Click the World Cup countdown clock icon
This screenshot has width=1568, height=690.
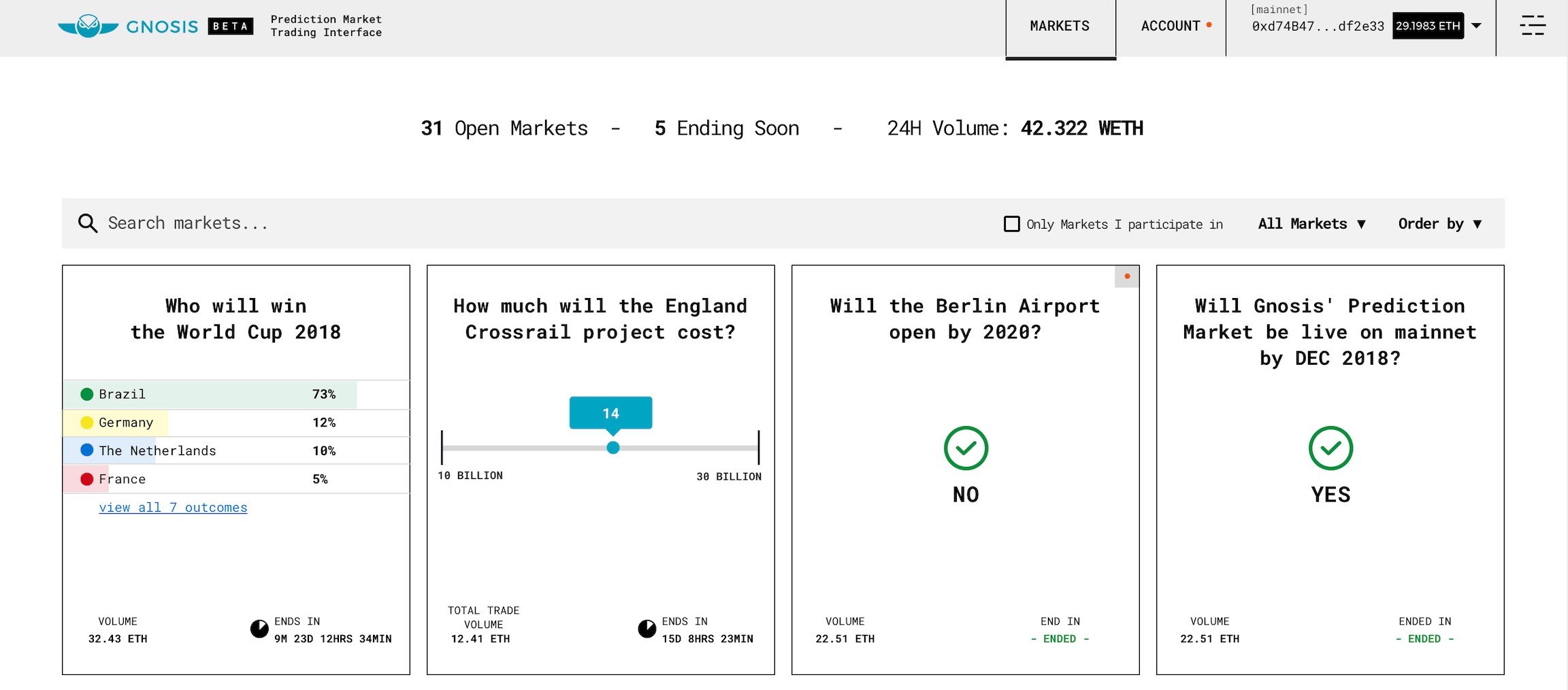[259, 629]
